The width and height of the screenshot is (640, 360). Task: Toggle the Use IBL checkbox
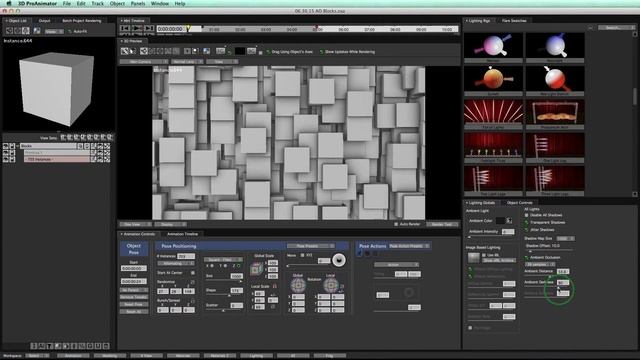pos(484,255)
